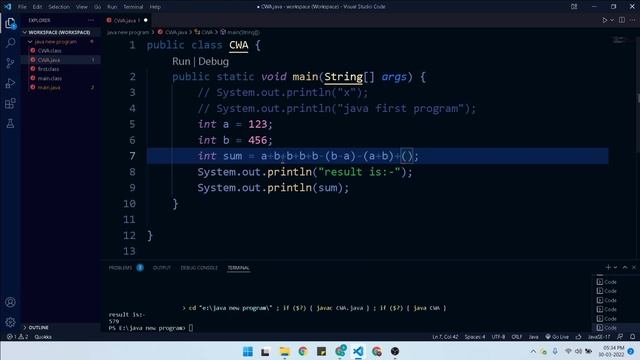Collapse the java new program folder

(x=55, y=42)
